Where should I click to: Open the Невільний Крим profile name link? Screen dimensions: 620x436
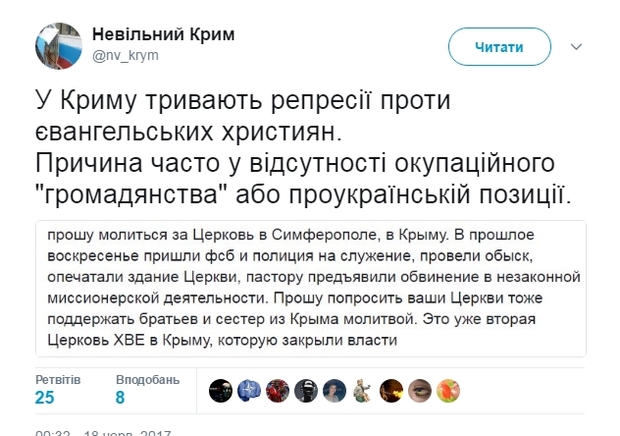163,34
